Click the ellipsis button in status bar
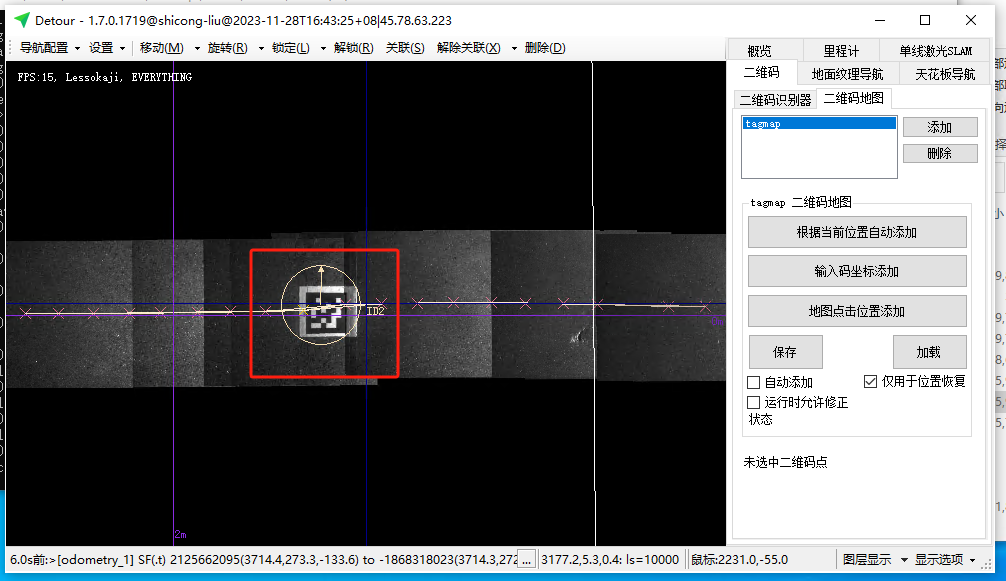This screenshot has height=581, width=1006. click(x=527, y=560)
